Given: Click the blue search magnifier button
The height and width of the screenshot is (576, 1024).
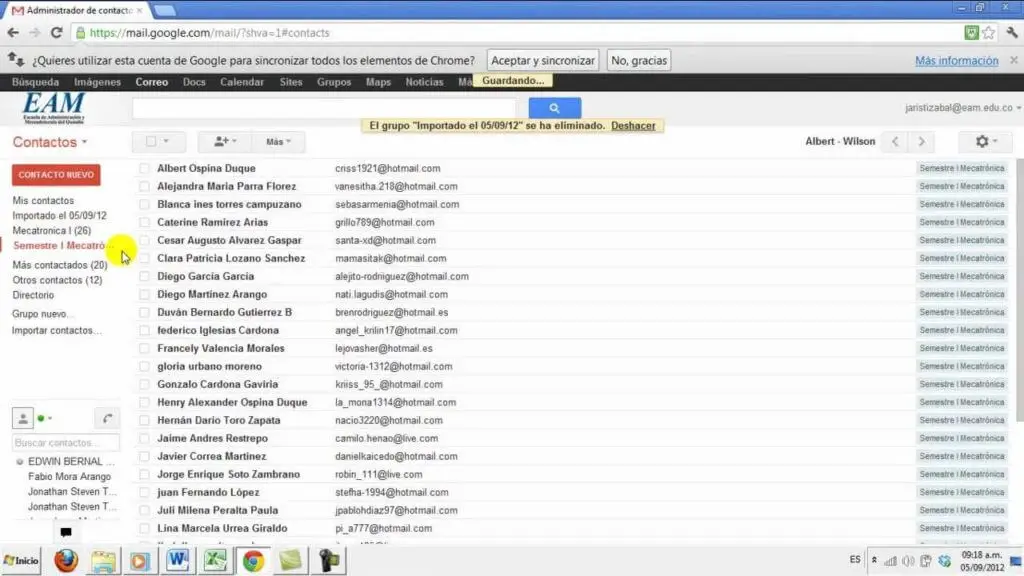Looking at the screenshot, I should (x=554, y=108).
